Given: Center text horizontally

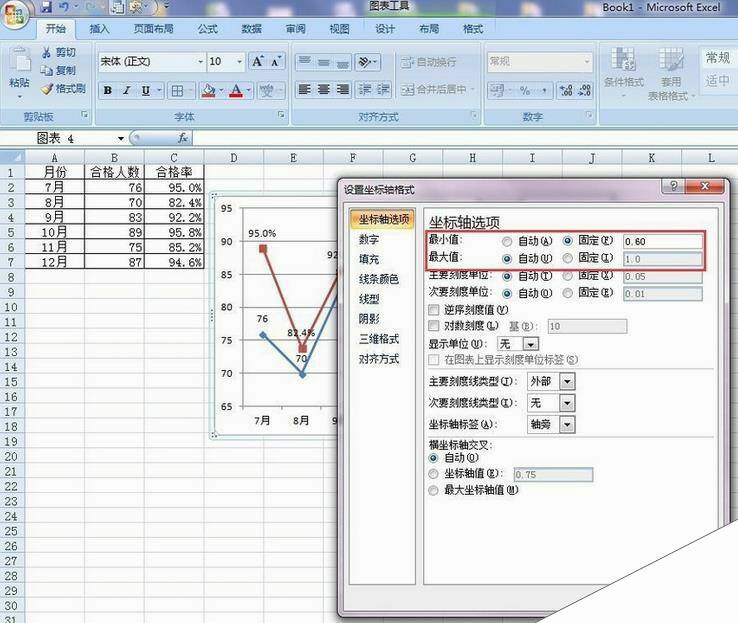Looking at the screenshot, I should coord(323,89).
